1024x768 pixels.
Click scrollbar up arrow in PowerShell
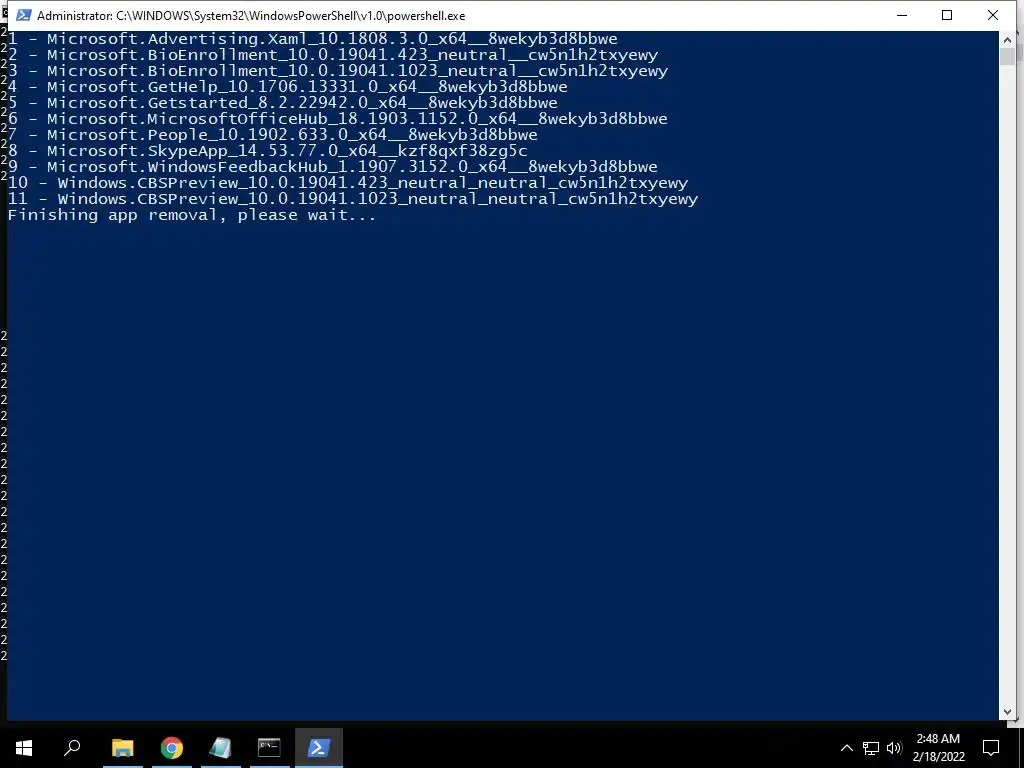1007,40
